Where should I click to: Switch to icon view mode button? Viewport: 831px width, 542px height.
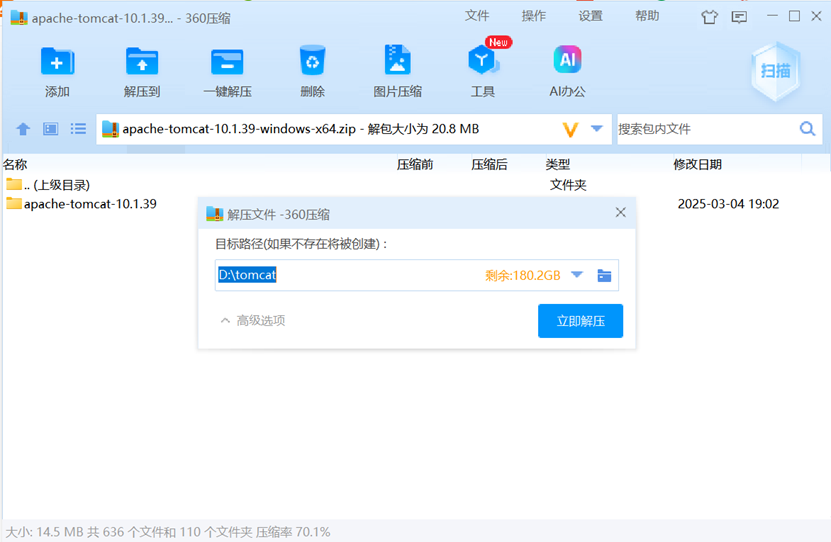[x=50, y=129]
